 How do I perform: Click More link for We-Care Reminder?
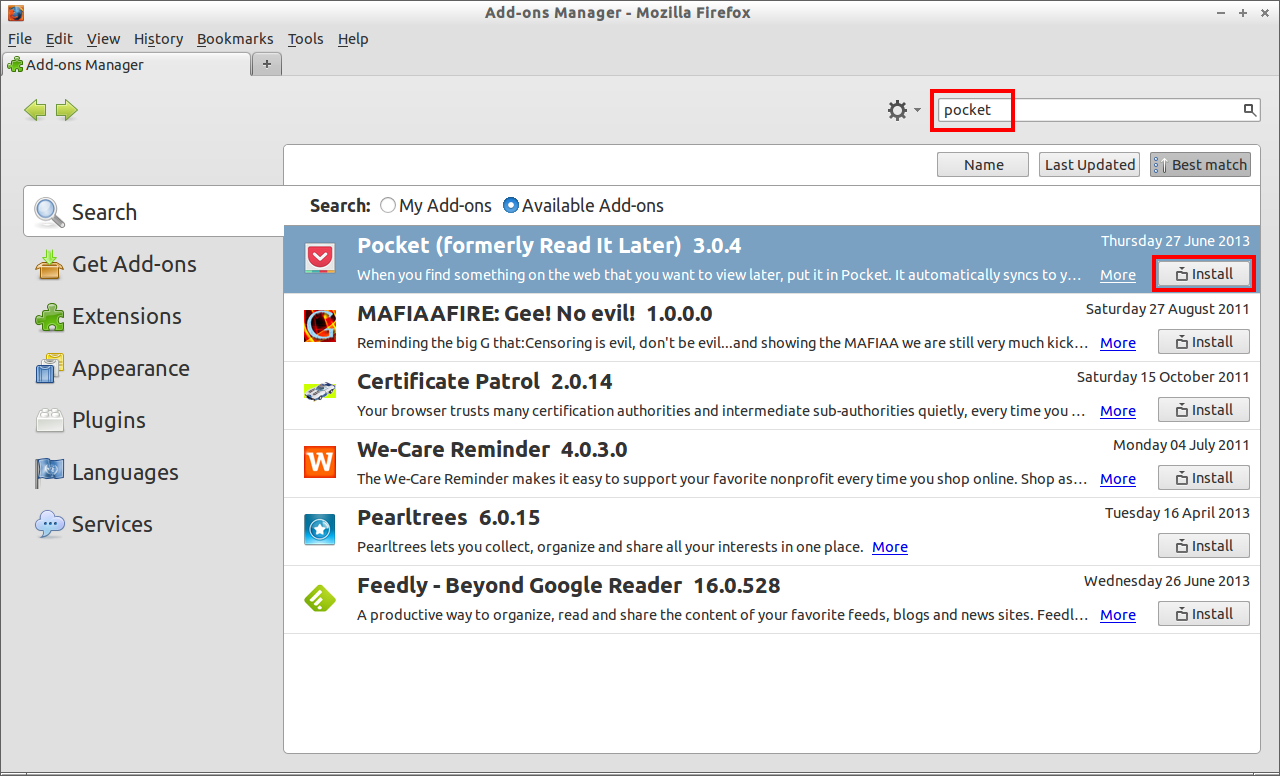click(x=1118, y=479)
